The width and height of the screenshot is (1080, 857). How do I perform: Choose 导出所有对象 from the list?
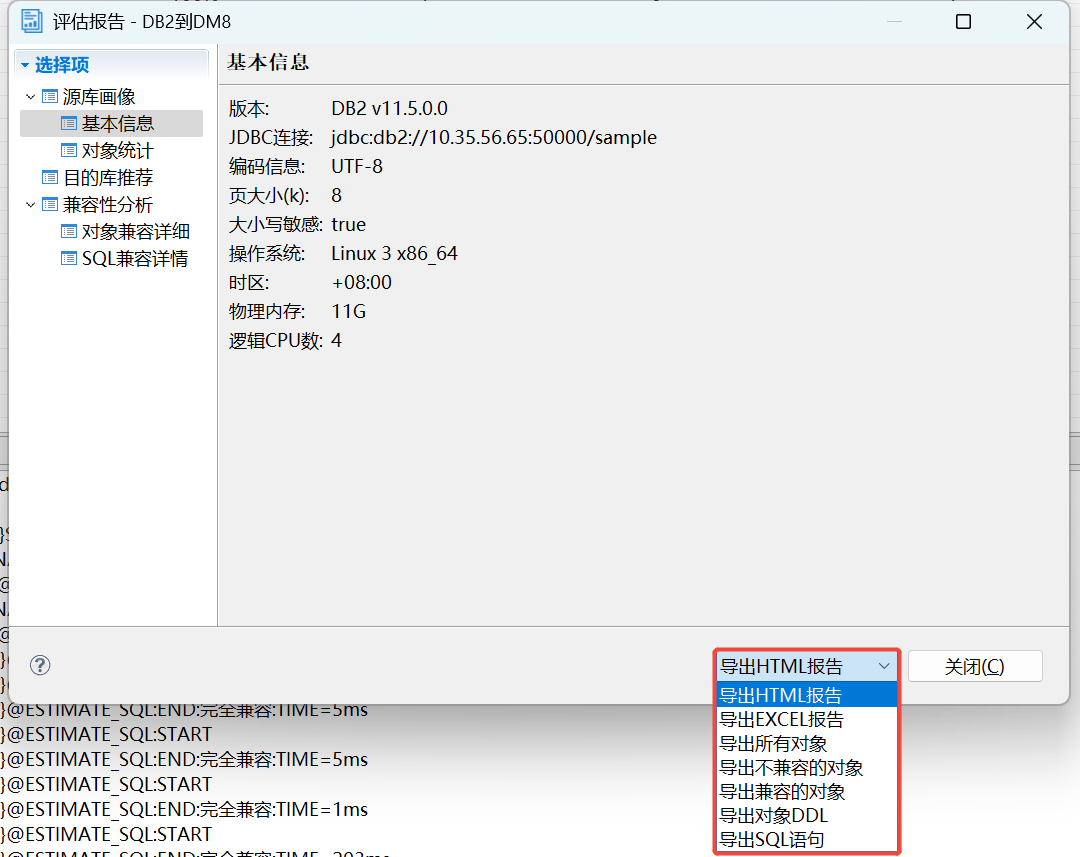pyautogui.click(x=807, y=743)
